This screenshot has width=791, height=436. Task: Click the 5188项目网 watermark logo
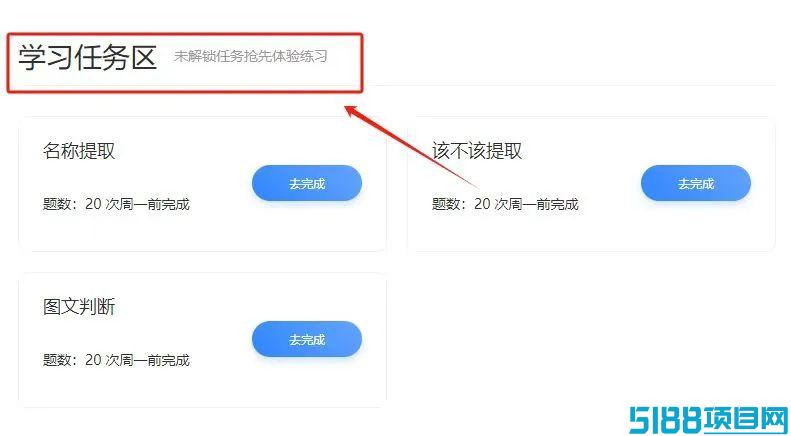709,419
